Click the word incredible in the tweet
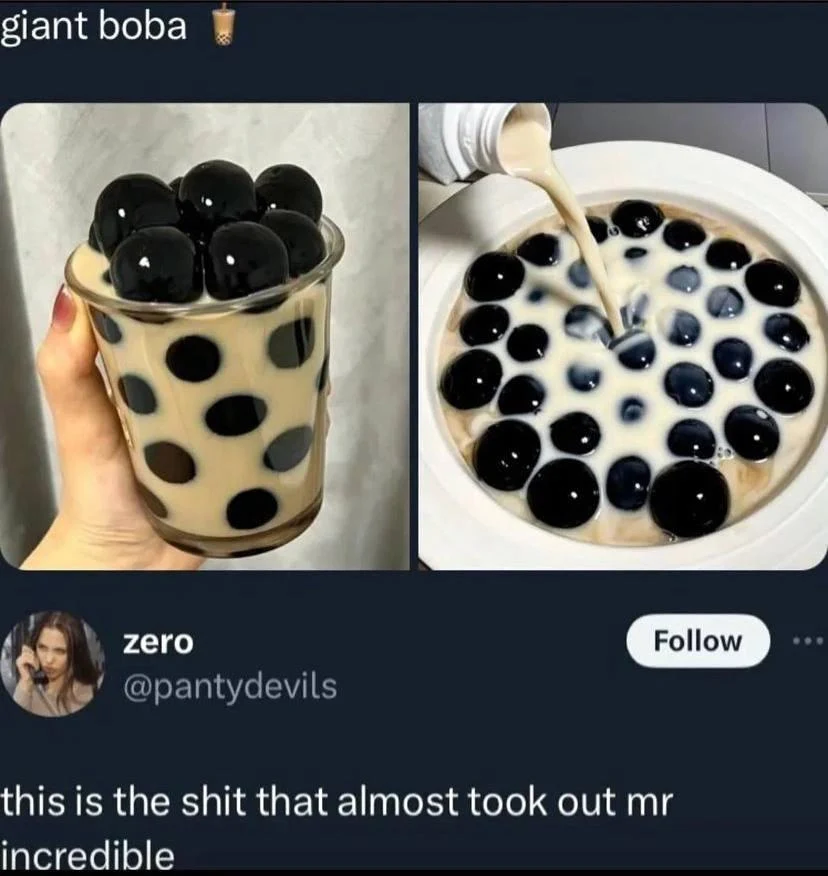828x876 pixels. 88,856
